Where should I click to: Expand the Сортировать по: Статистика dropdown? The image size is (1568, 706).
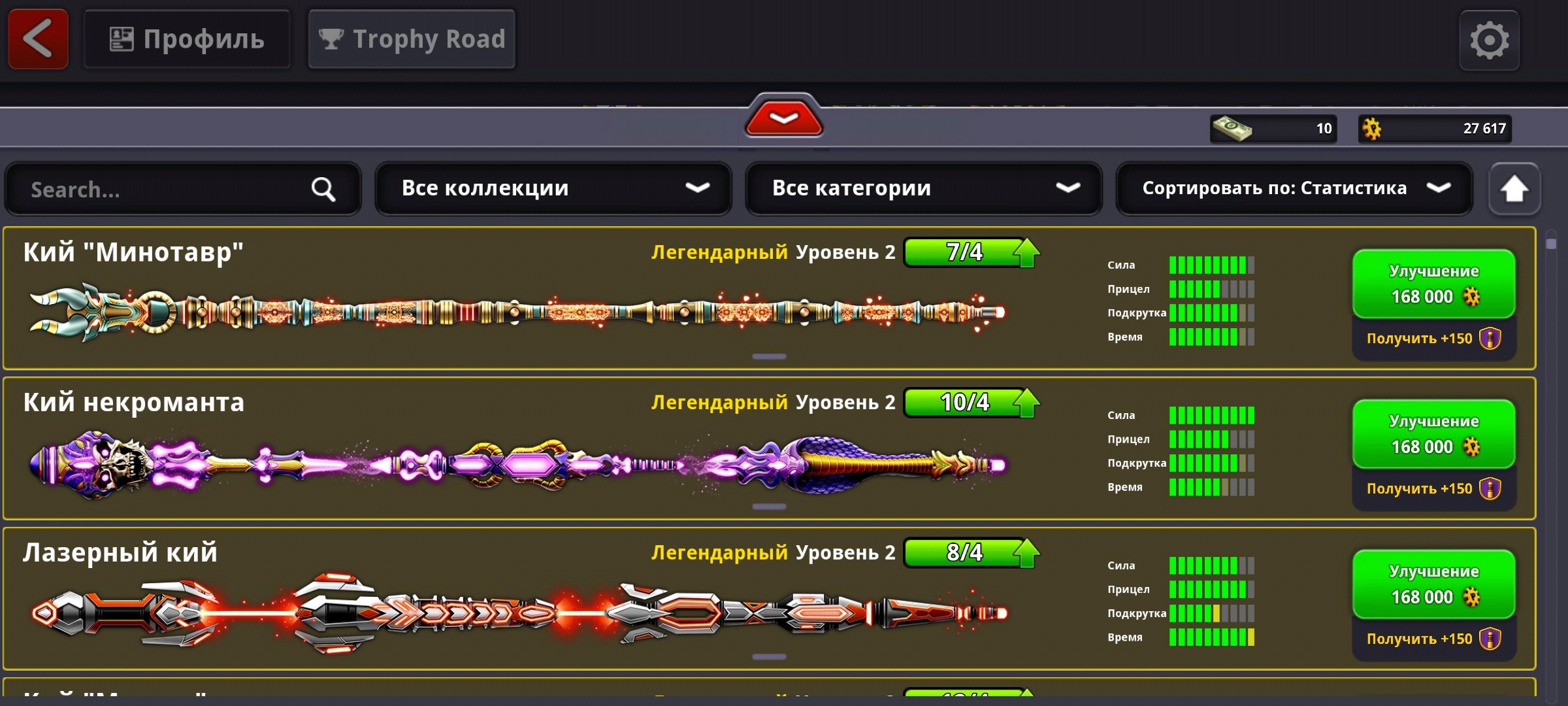[1295, 189]
